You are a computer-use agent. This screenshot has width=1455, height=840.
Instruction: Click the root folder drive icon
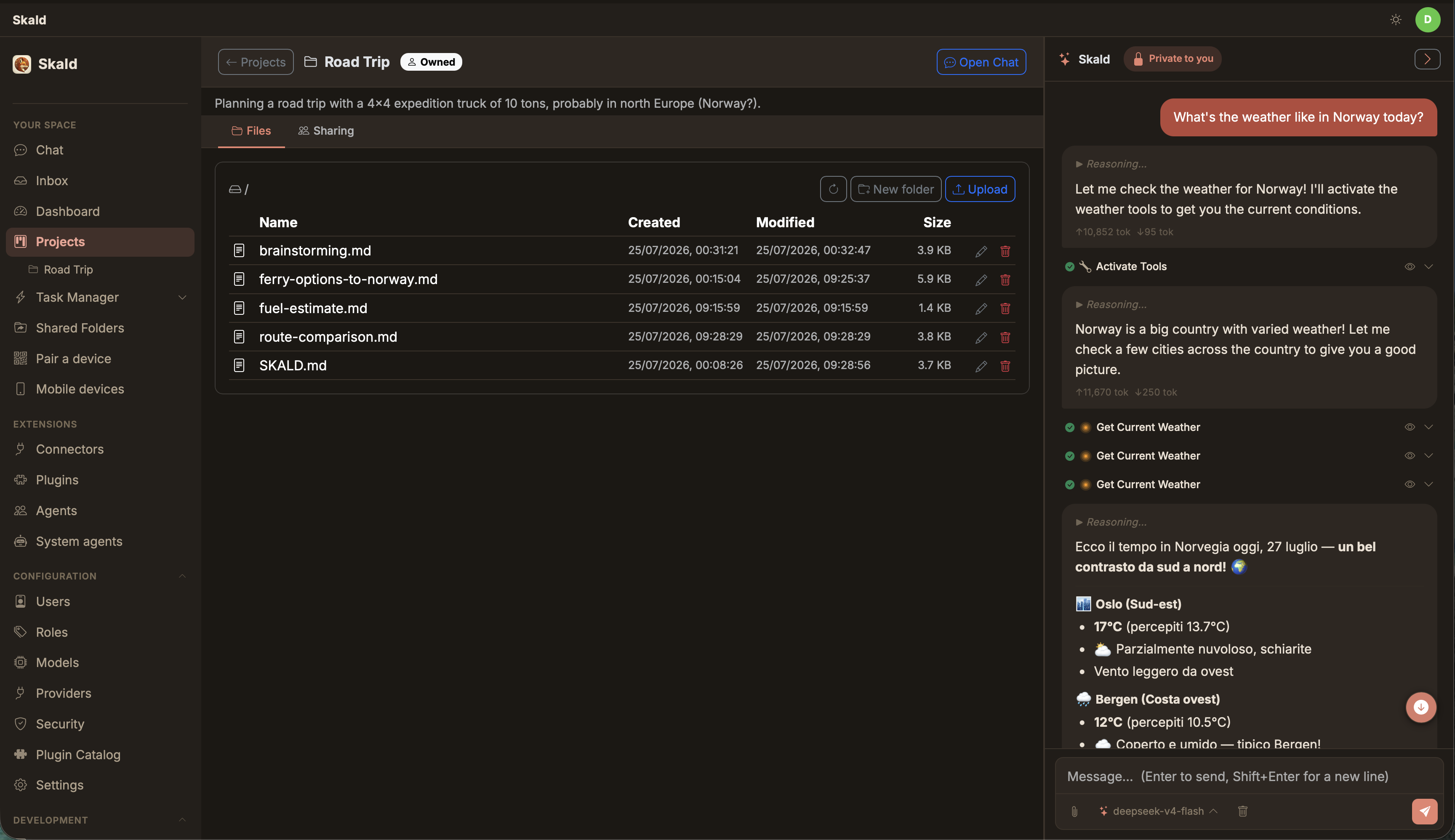click(x=235, y=189)
